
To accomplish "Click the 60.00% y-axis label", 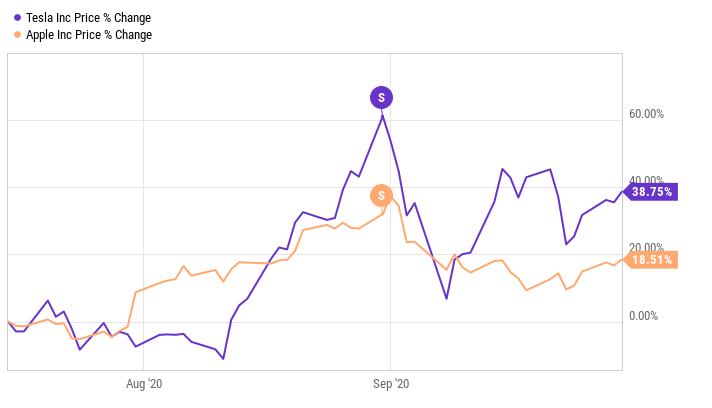I will (x=645, y=114).
